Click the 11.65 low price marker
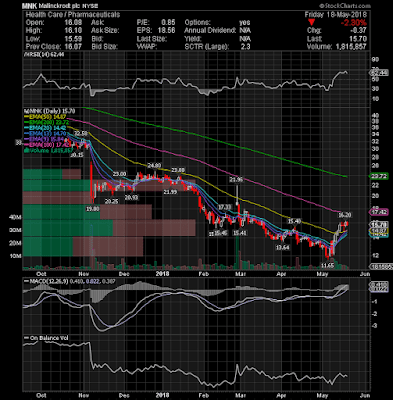Image resolution: width=393 pixels, height=400 pixels. [x=328, y=265]
